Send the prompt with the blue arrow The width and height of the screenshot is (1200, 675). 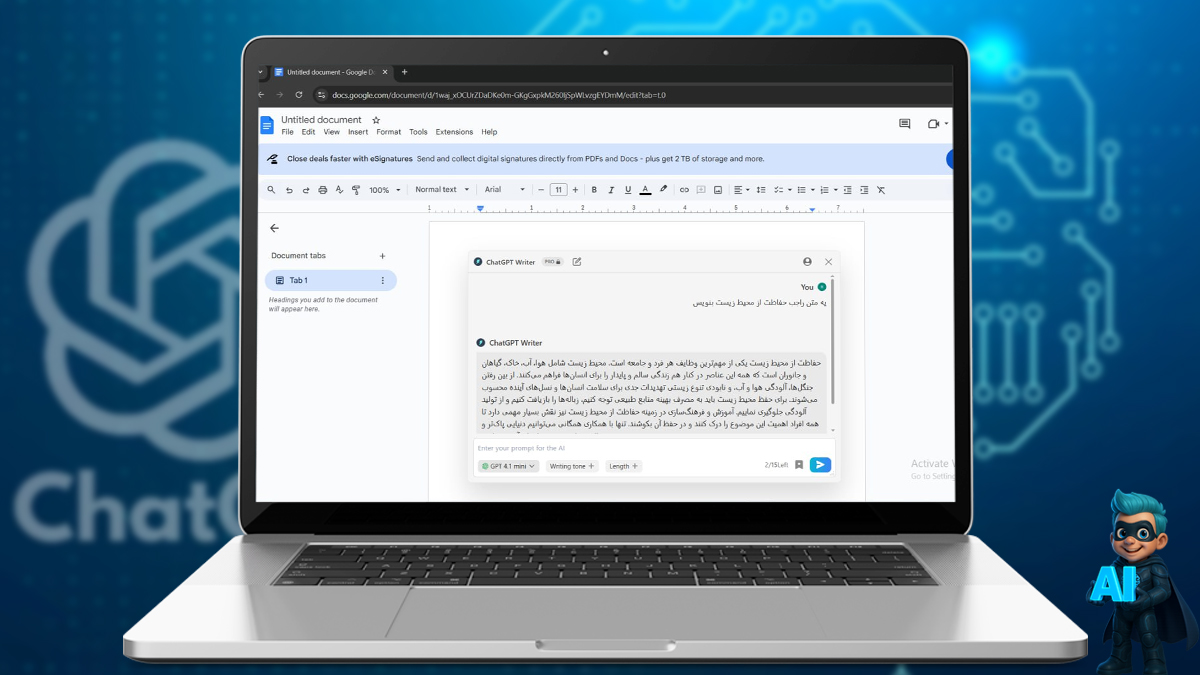click(x=820, y=465)
